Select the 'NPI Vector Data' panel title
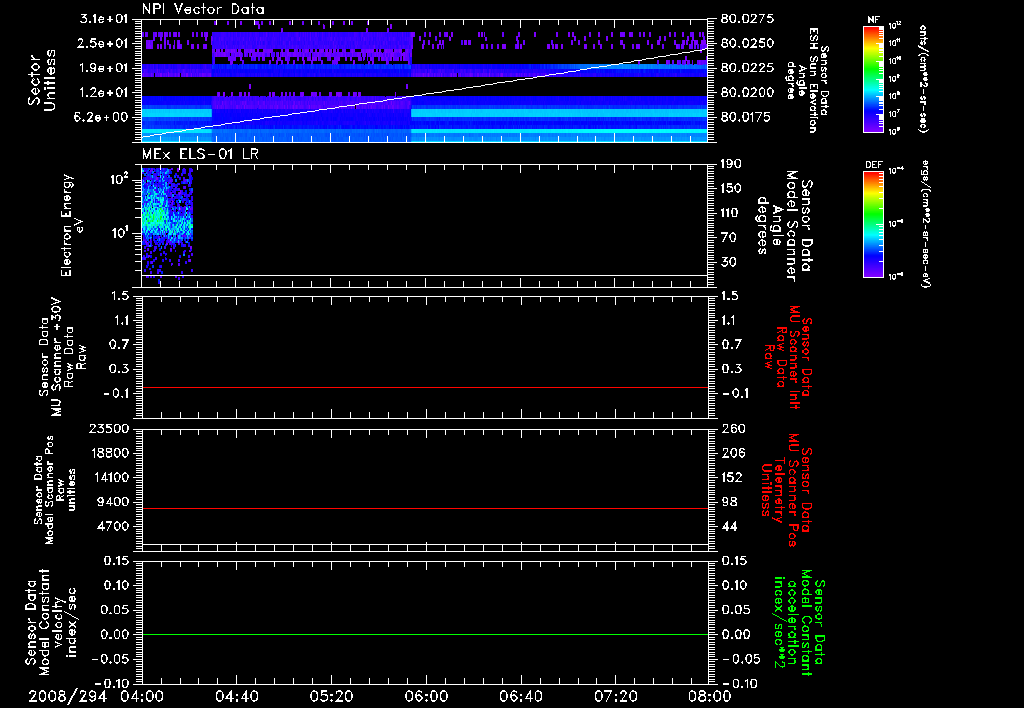This screenshot has width=1024, height=708. tap(203, 9)
